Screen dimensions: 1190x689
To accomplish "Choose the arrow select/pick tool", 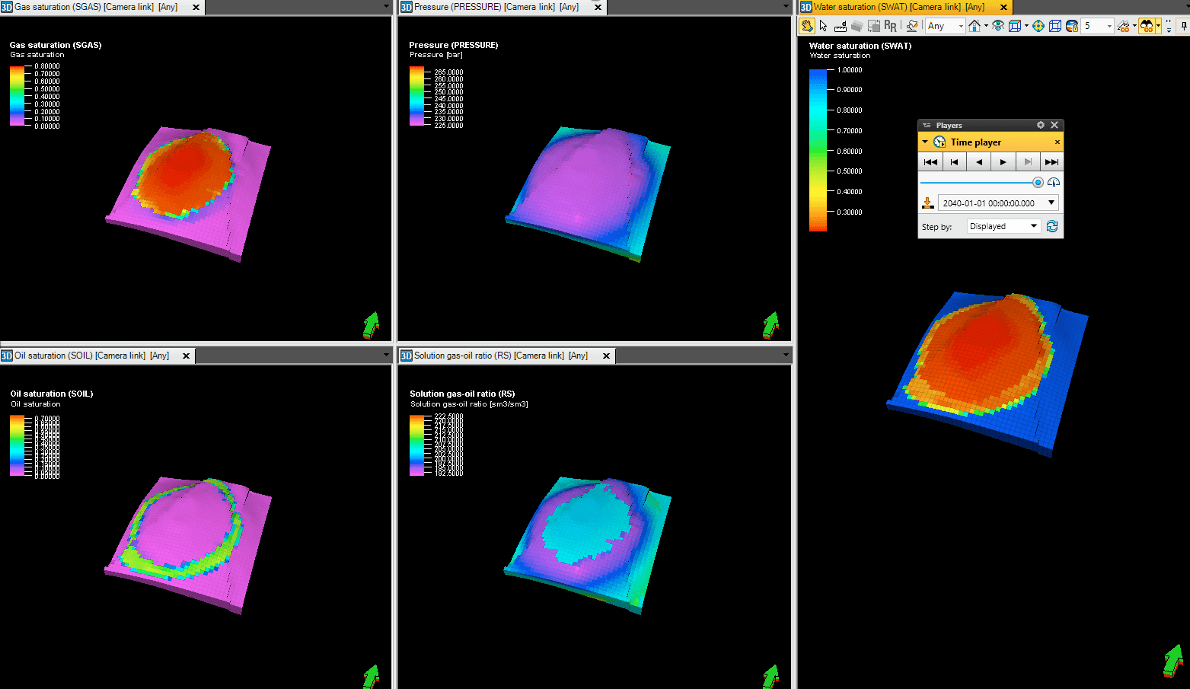I will tap(823, 26).
